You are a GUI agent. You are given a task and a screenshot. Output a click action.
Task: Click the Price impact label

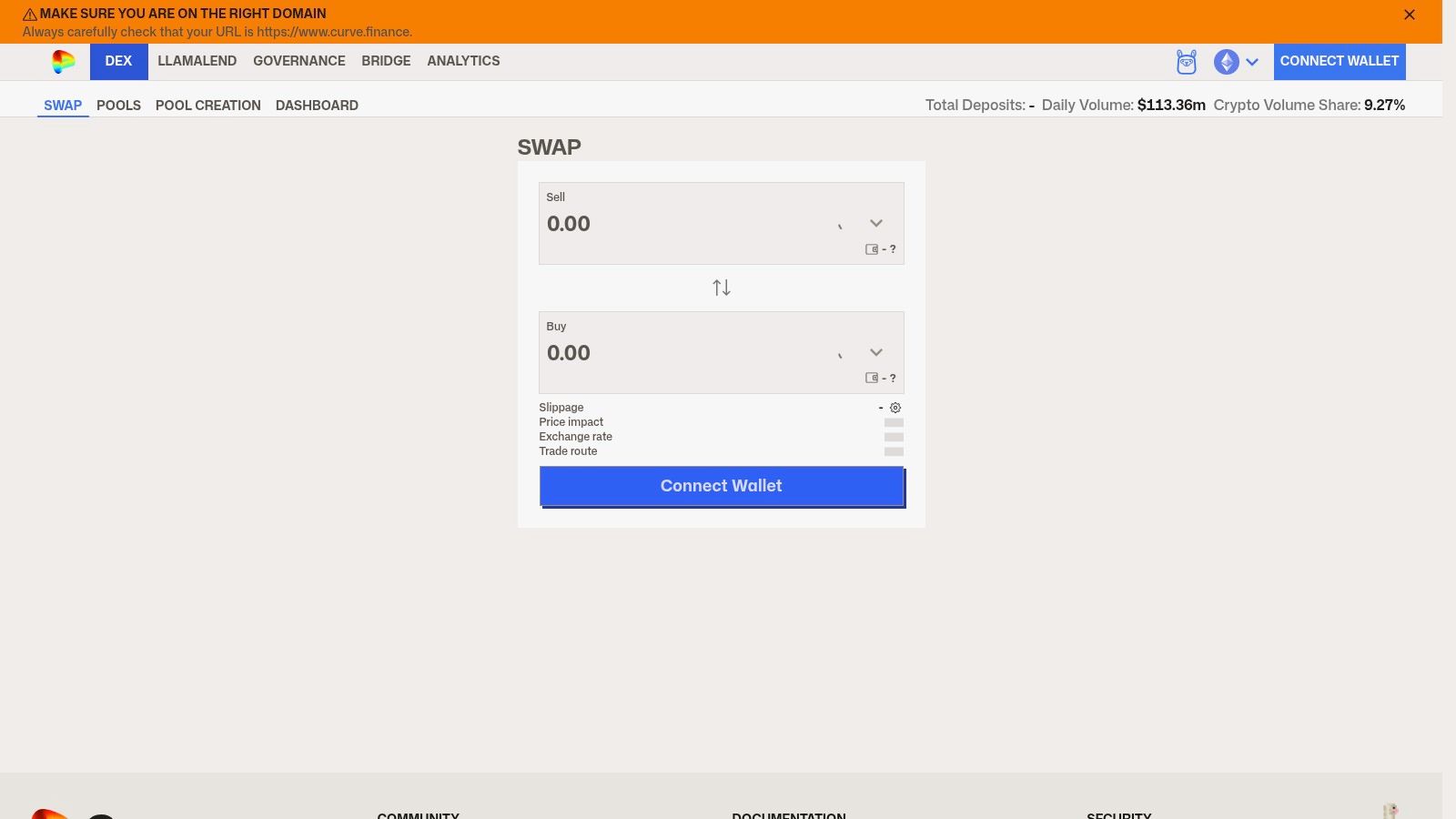(x=571, y=422)
